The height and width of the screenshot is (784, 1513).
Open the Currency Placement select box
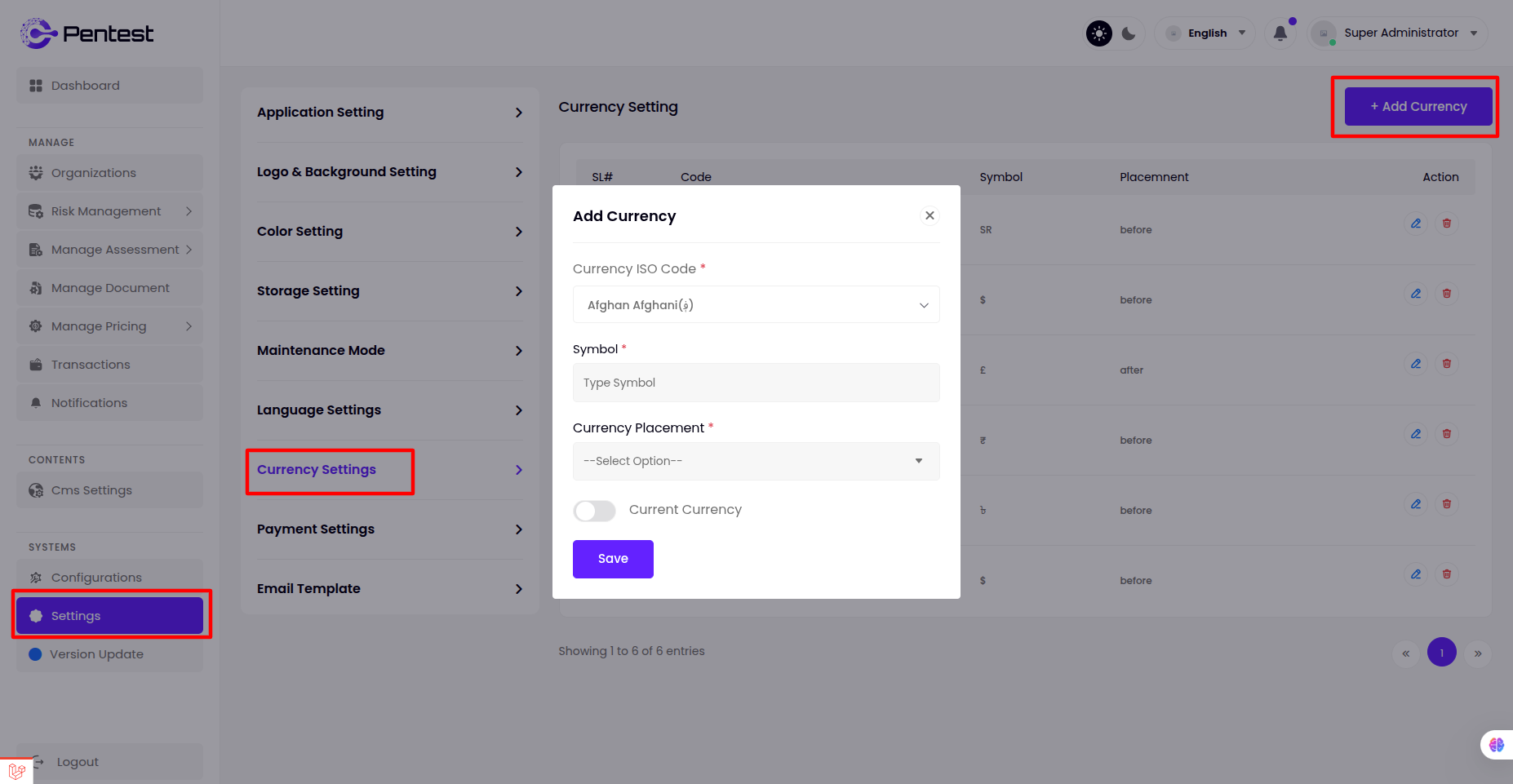point(756,461)
